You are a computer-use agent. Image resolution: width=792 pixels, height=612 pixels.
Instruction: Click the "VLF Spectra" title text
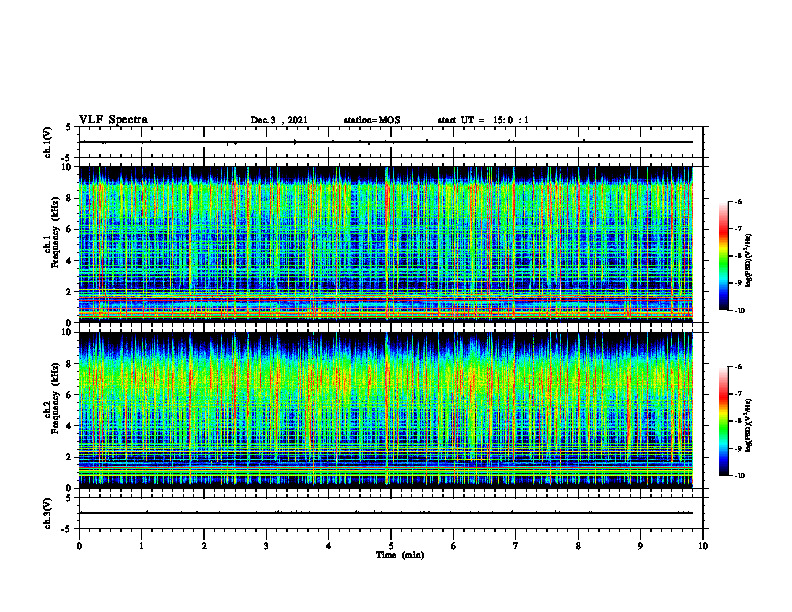113,120
